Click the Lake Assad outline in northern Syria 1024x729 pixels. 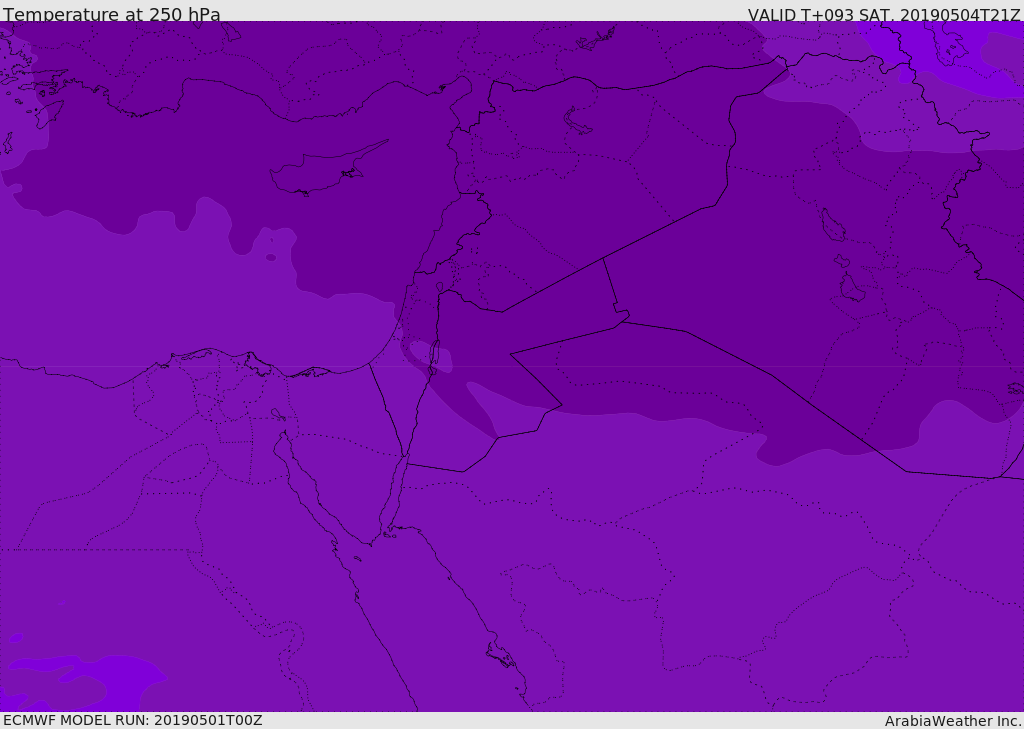click(x=578, y=122)
